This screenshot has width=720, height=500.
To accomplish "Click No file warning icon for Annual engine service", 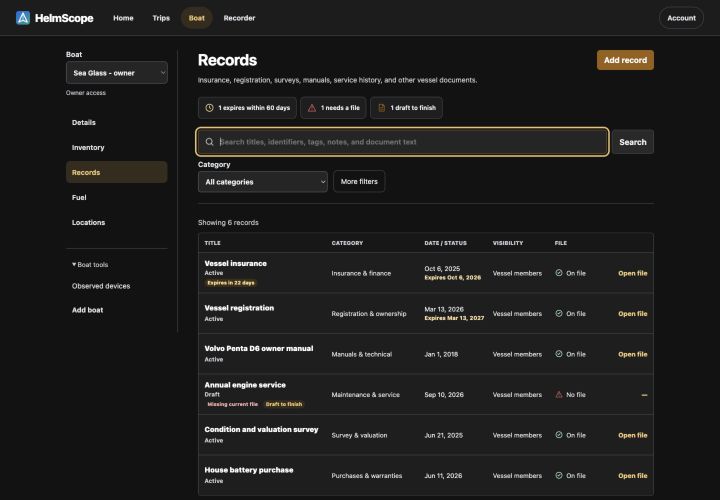I will point(559,394).
